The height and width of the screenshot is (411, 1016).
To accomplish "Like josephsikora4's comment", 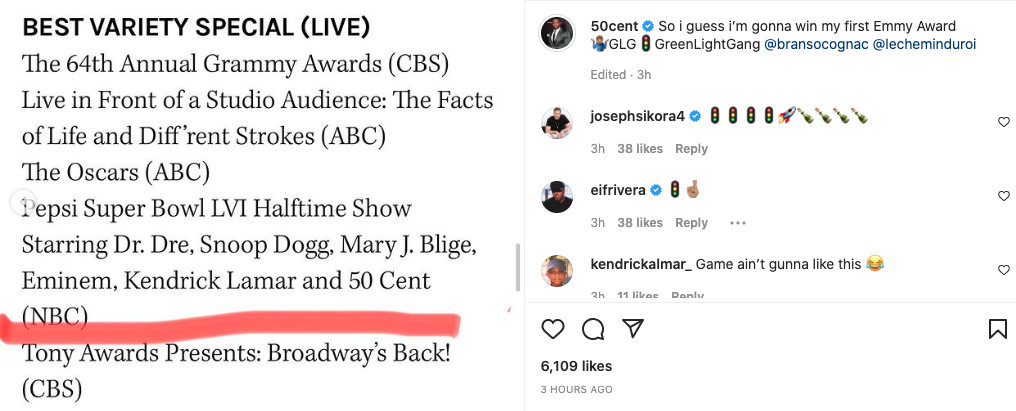I will (1004, 122).
